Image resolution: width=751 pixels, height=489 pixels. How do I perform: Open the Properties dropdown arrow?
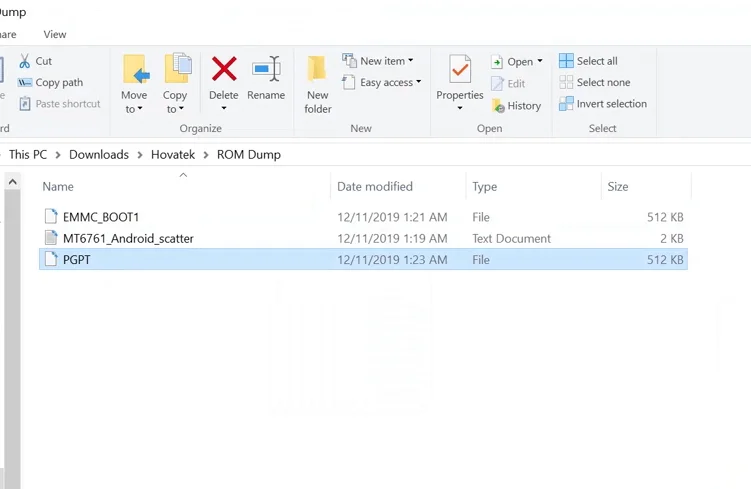pyautogui.click(x=460, y=108)
